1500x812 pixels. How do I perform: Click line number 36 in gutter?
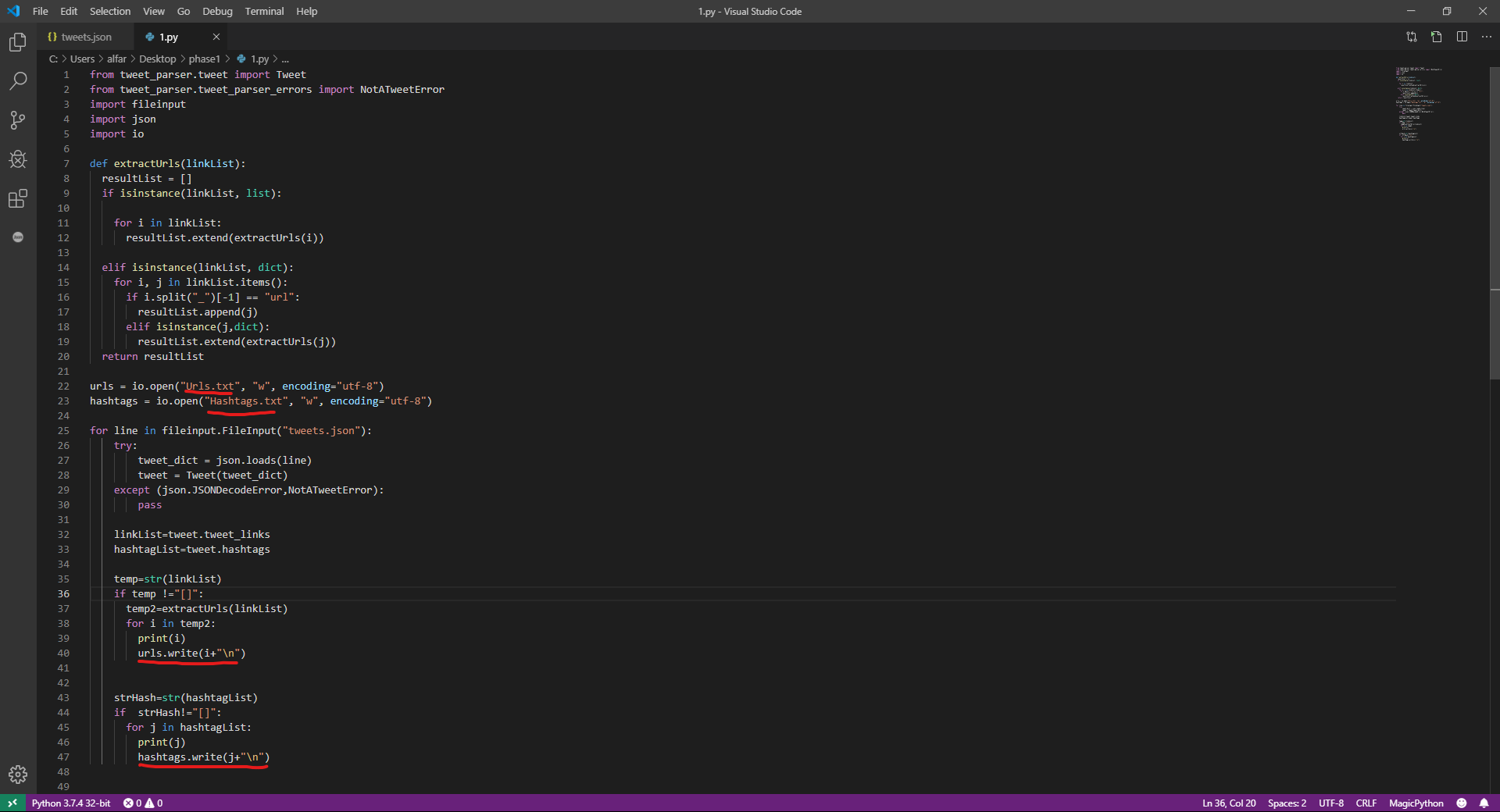[63, 593]
